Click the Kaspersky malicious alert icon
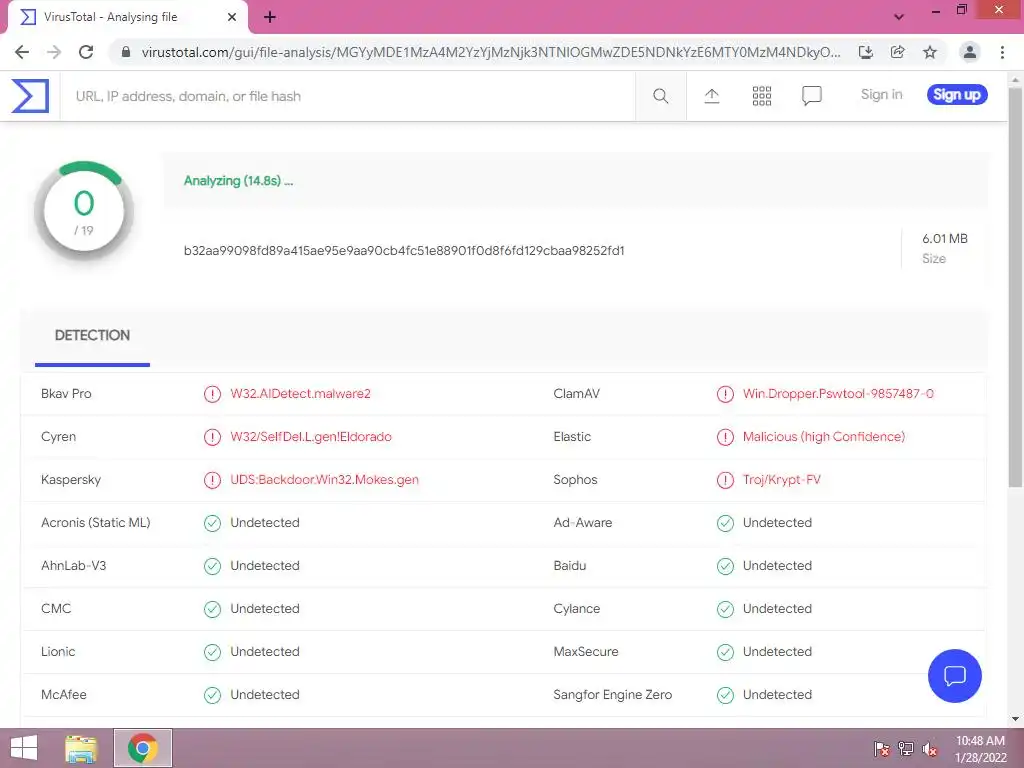 pos(212,480)
